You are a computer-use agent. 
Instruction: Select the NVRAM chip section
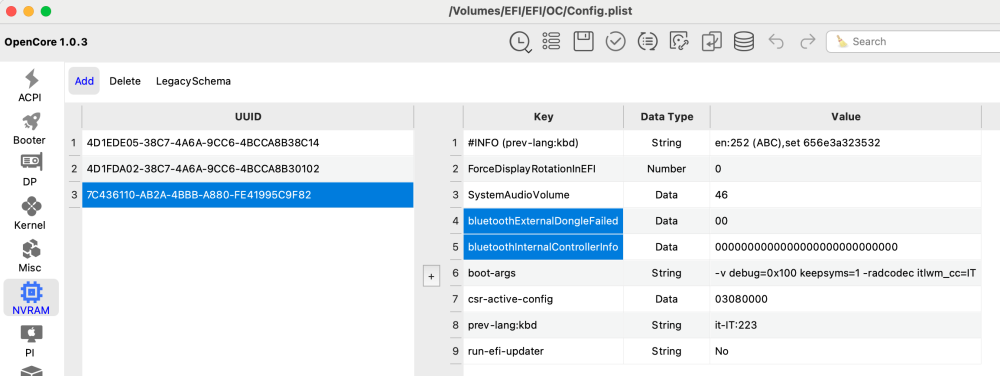tap(31, 298)
